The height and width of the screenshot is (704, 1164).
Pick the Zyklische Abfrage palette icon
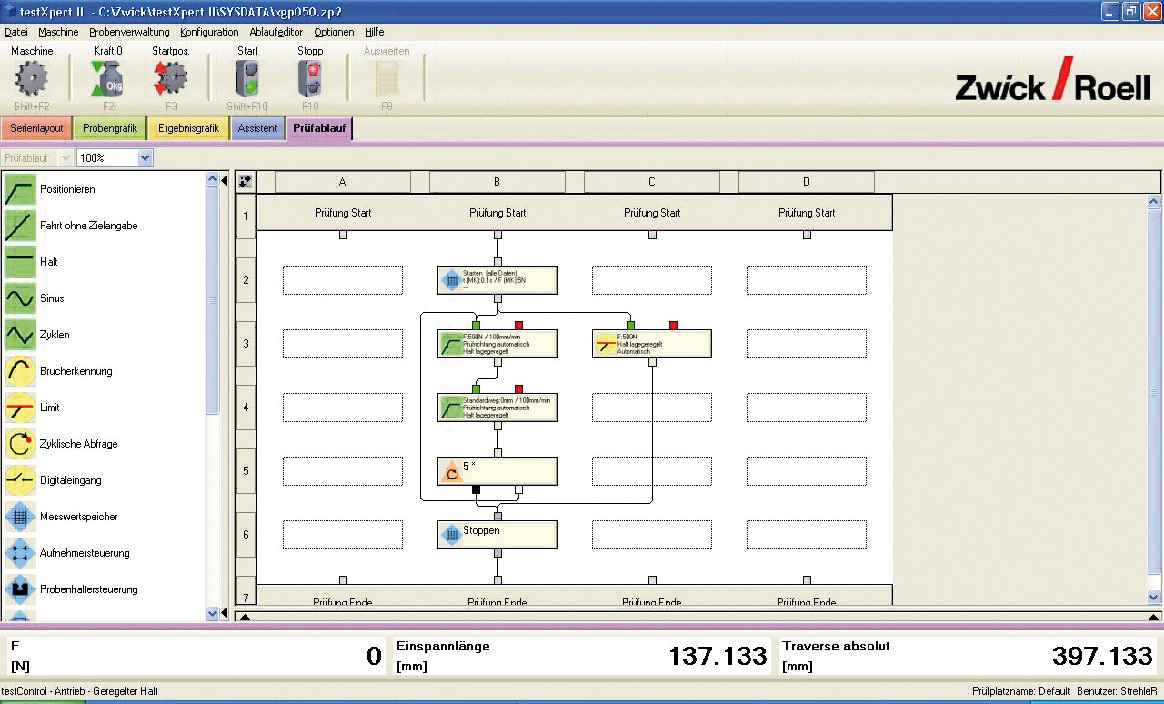pos(20,444)
